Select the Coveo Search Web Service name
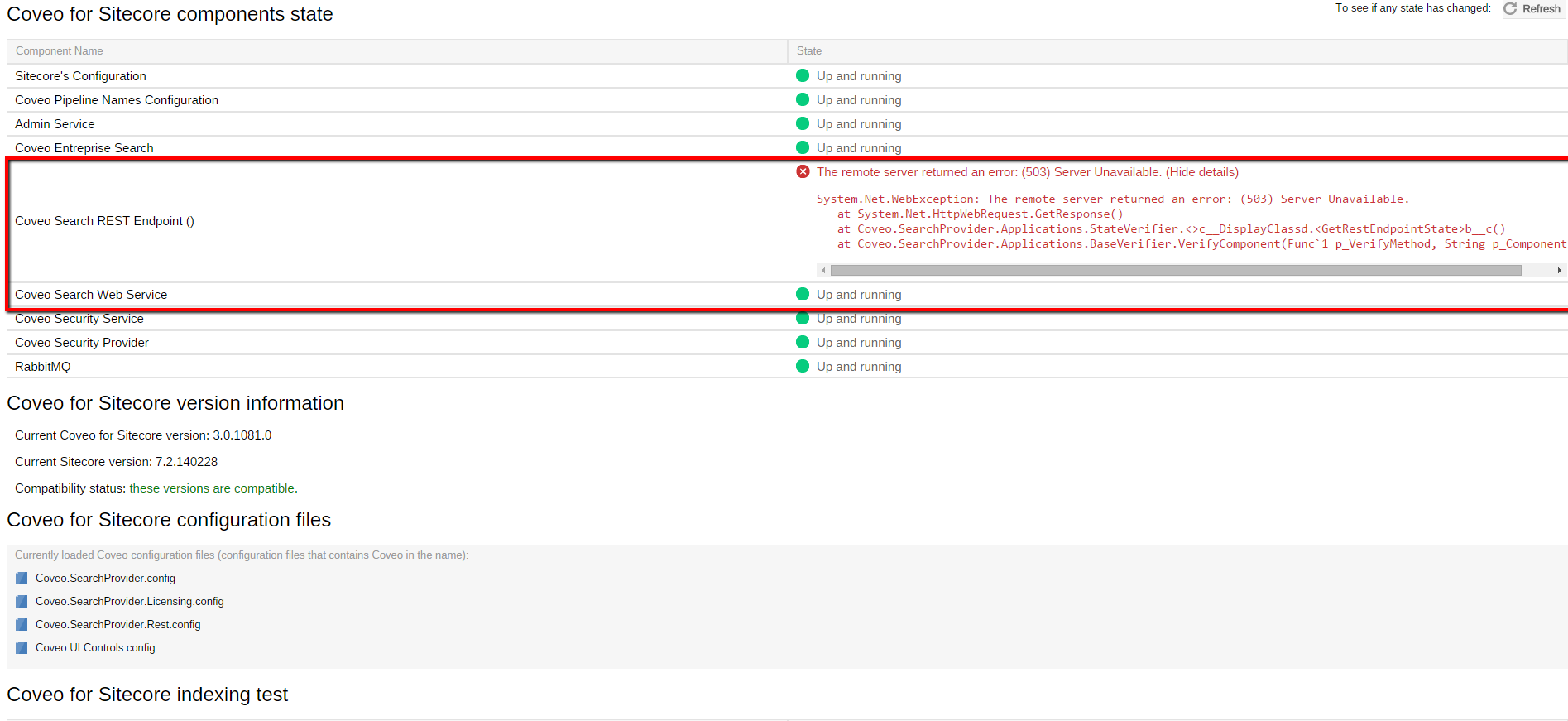The width and height of the screenshot is (1568, 721). [91, 295]
